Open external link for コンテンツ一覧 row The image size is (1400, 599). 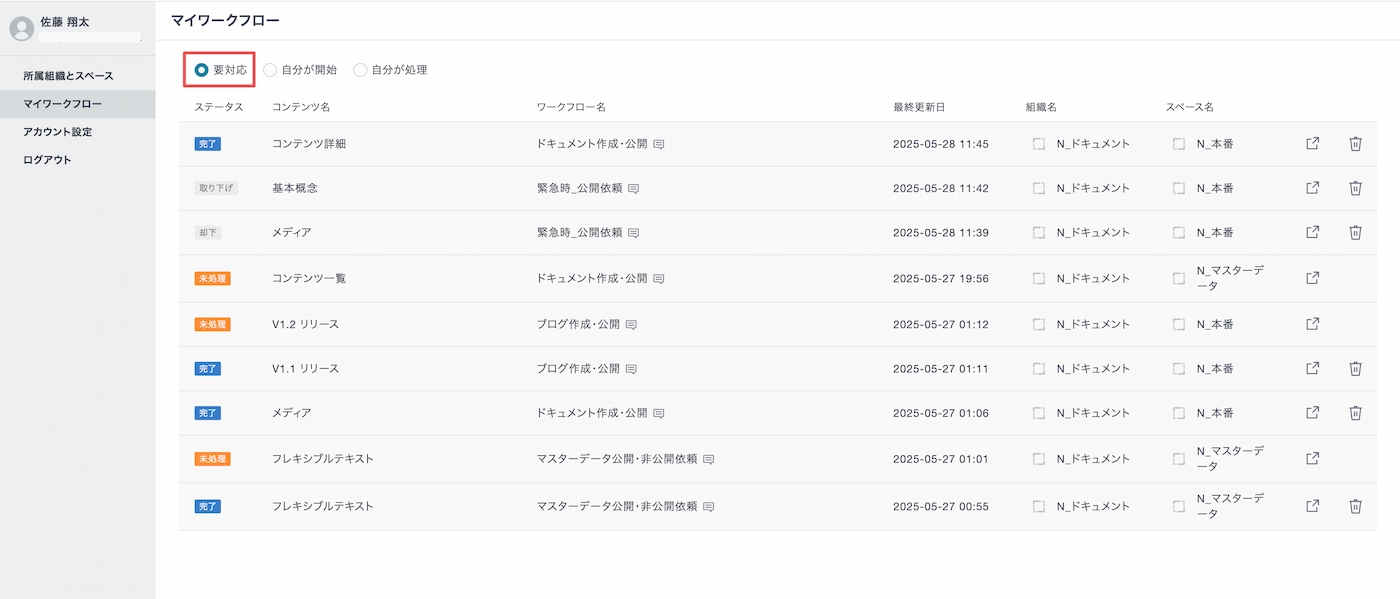tap(1313, 278)
